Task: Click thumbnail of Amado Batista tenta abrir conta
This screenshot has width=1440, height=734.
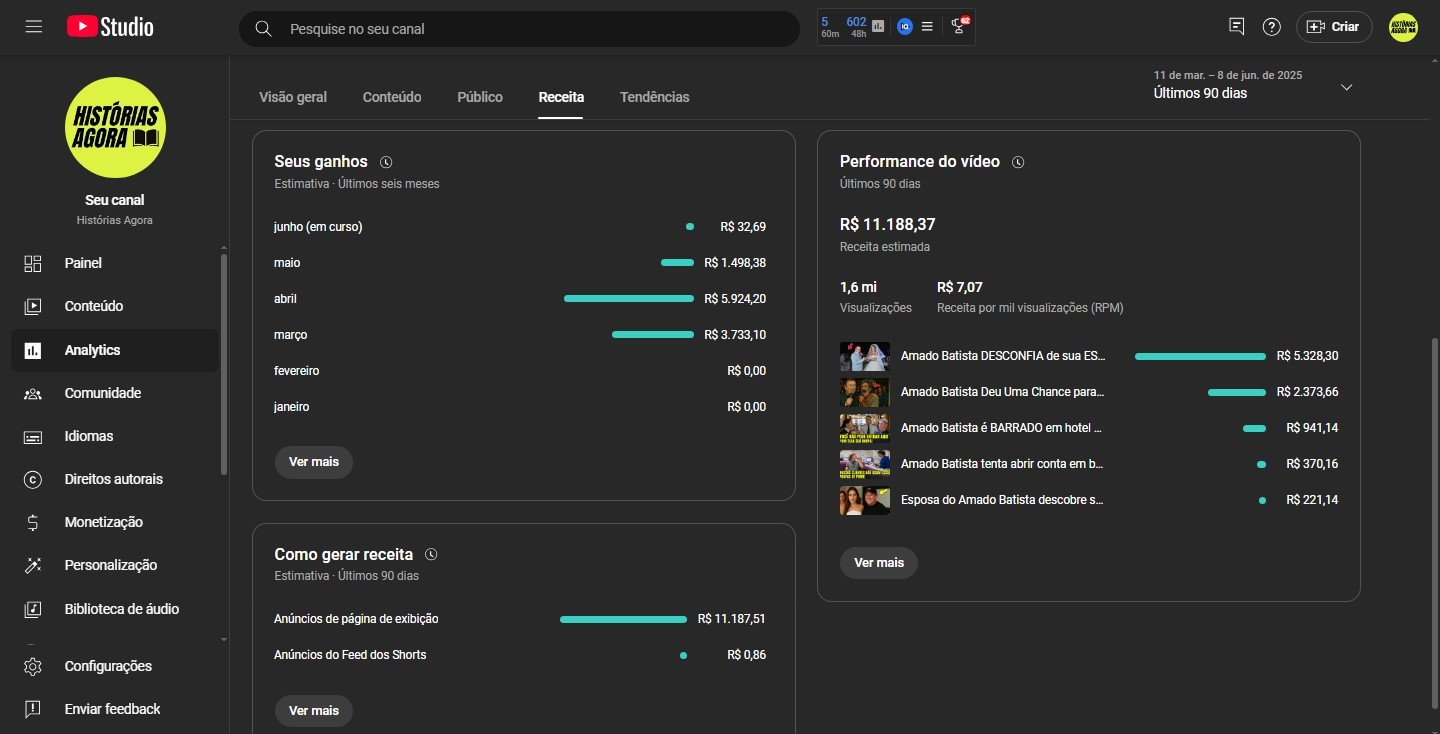Action: 865,464
